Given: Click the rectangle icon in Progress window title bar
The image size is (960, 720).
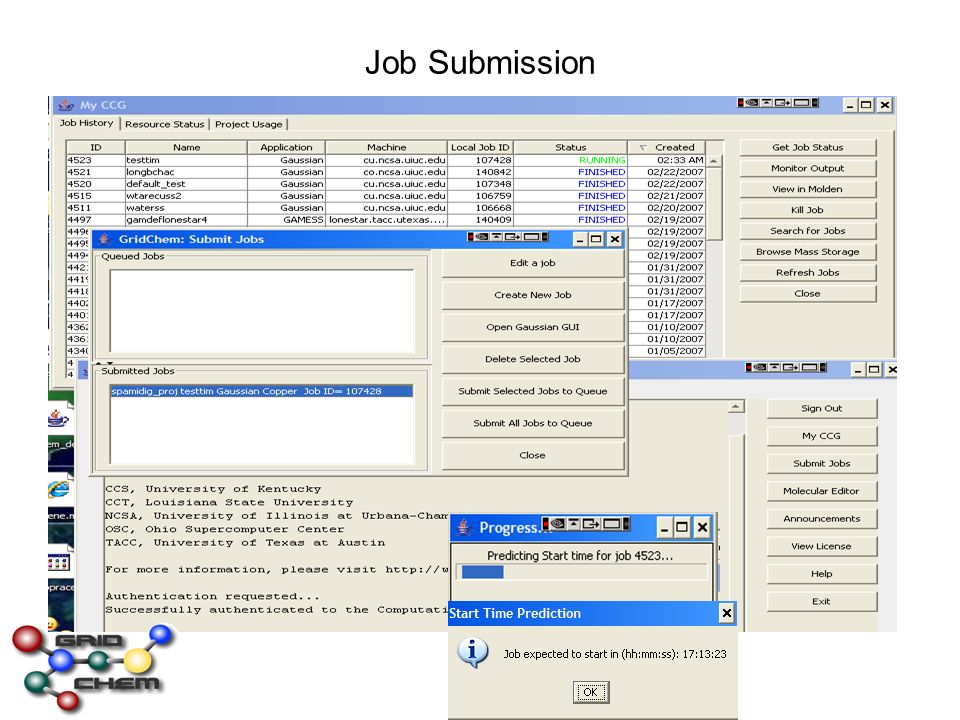Looking at the screenshot, I should tap(612, 524).
